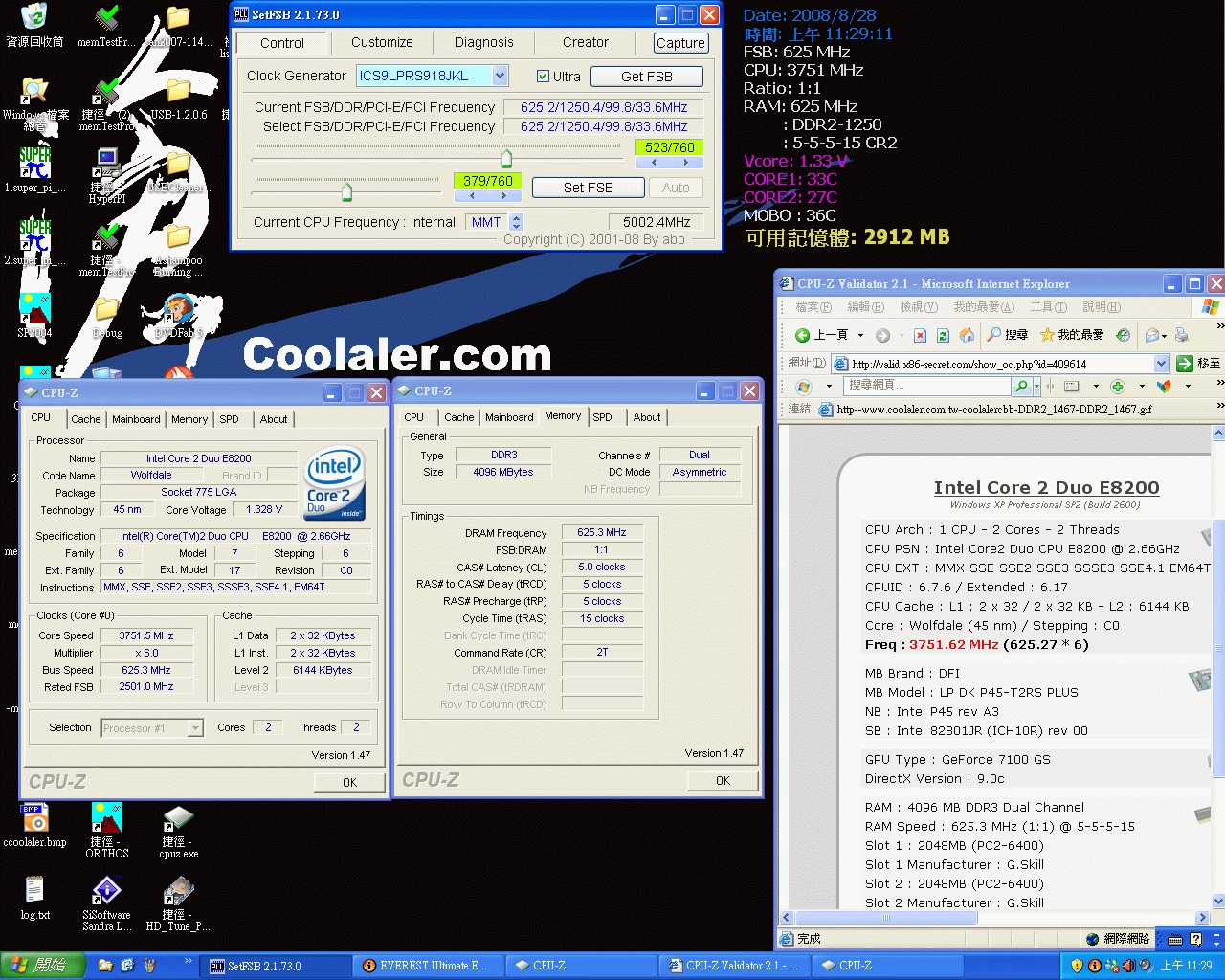Switch to SetFSB 2.1.73.0 taskbar button
Viewport: 1225px width, 980px height.
276,966
